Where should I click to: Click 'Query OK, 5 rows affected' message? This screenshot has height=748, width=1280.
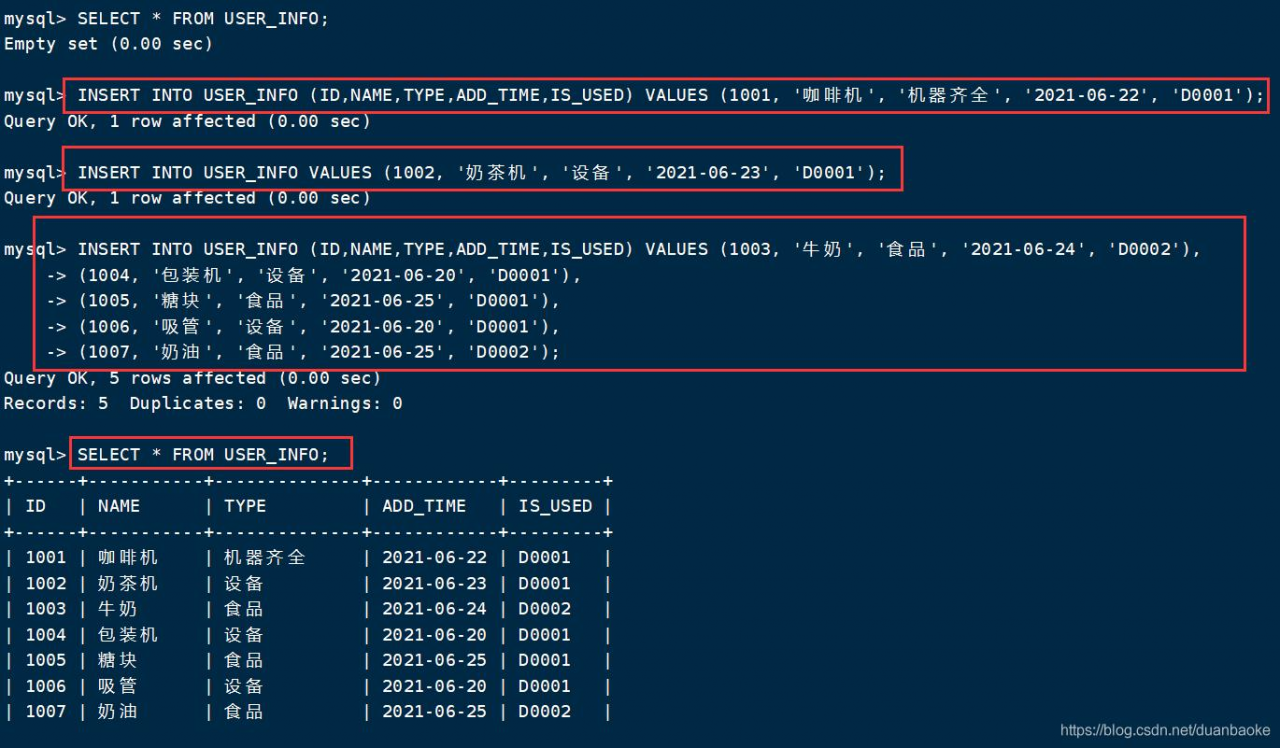point(193,378)
